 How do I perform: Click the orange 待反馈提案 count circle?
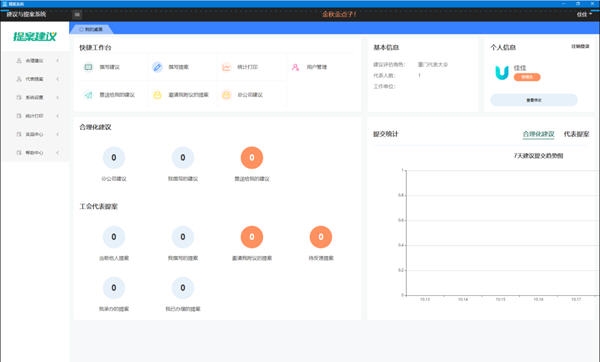coord(321,237)
